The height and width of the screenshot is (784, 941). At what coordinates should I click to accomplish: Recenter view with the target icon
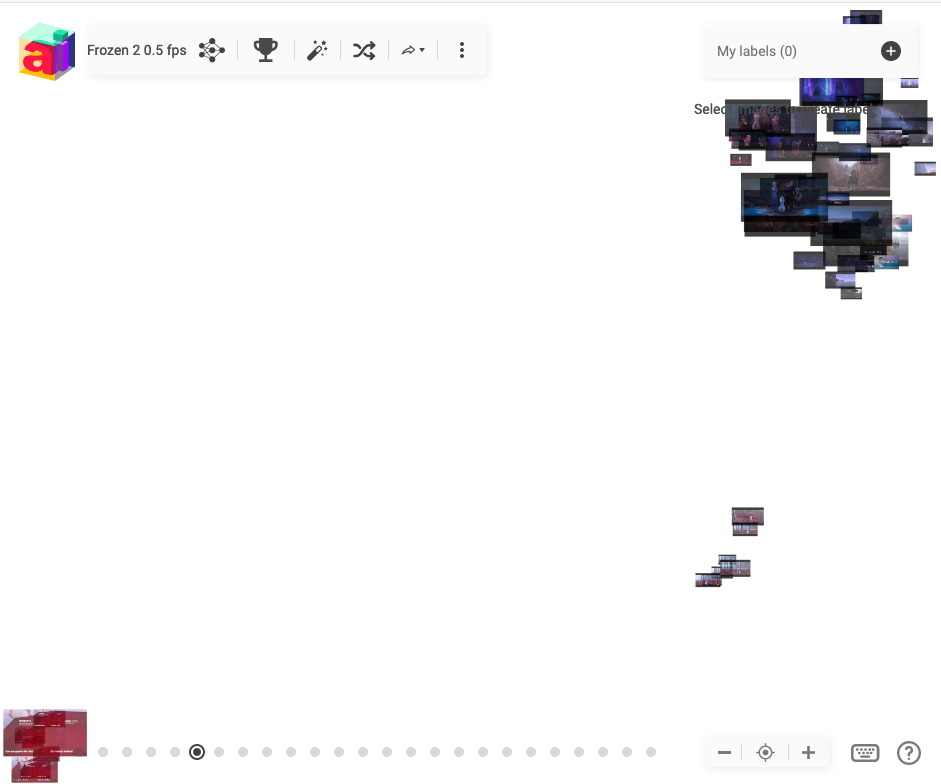tap(766, 752)
